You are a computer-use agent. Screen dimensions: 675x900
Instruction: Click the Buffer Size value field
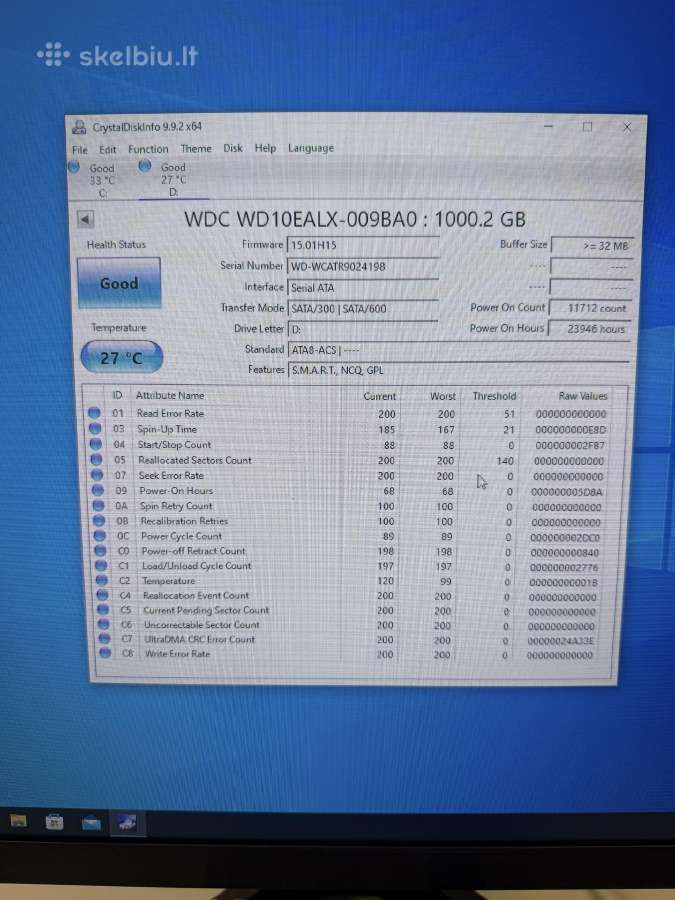[x=592, y=246]
